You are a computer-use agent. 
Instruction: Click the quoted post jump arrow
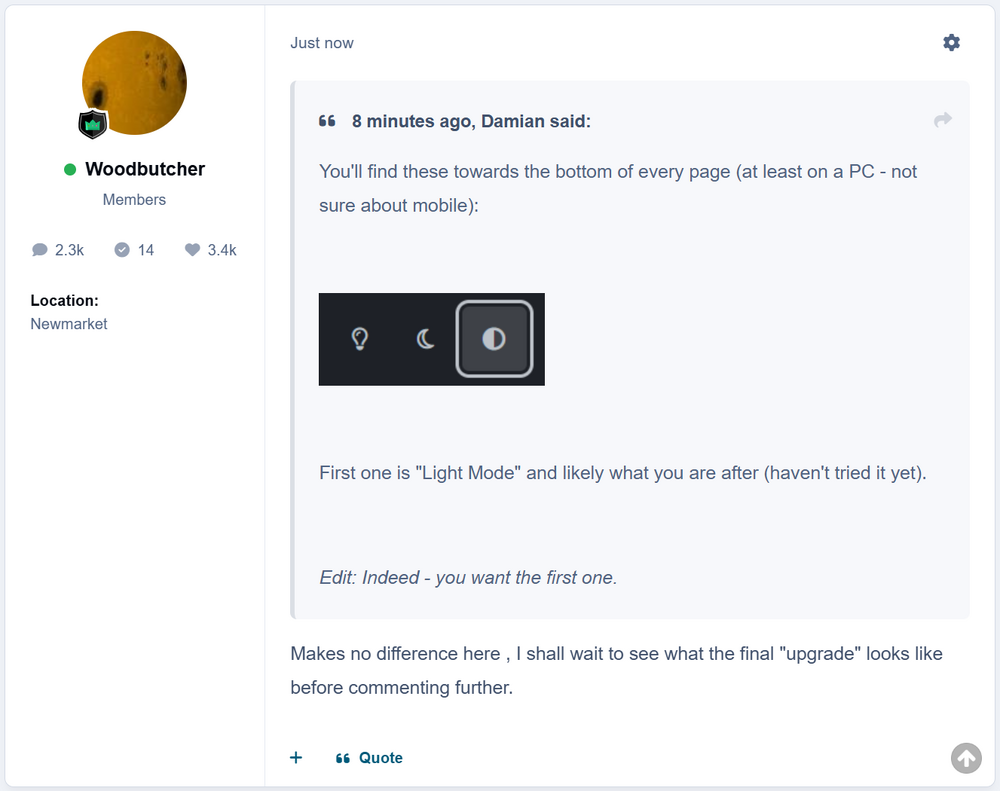click(x=943, y=119)
